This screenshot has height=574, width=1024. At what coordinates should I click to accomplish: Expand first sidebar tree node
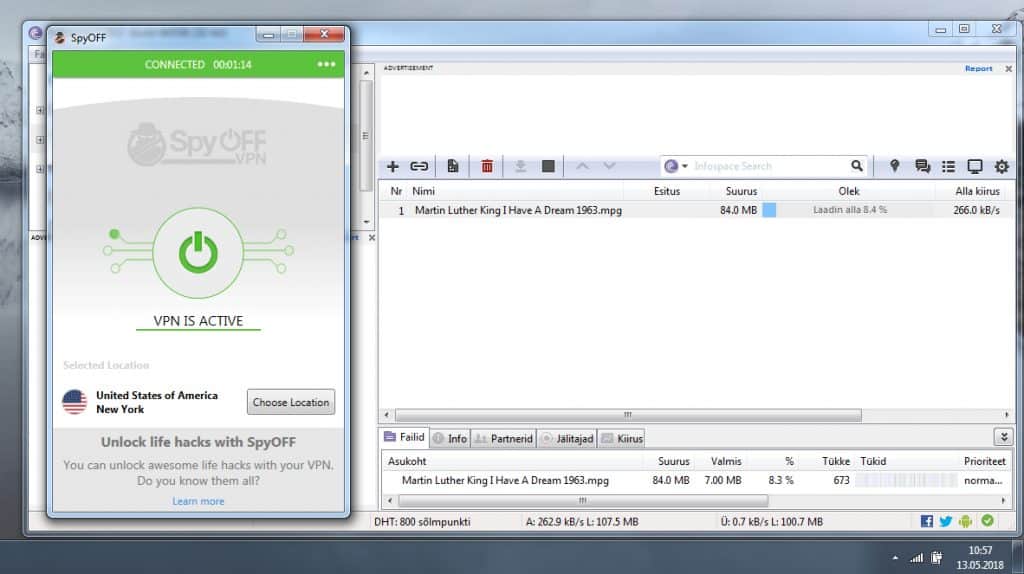coord(40,110)
